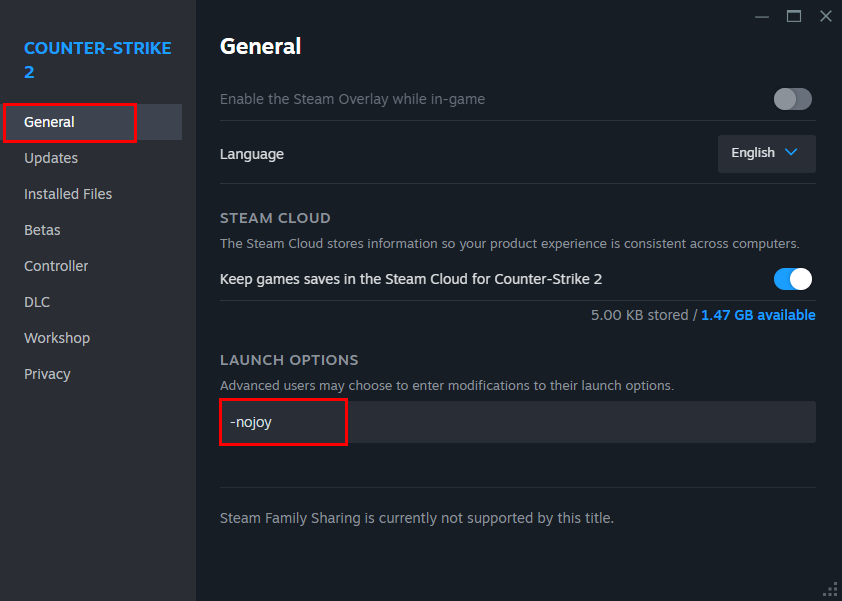Switch to the Privacy section
842x601 pixels.
47,374
